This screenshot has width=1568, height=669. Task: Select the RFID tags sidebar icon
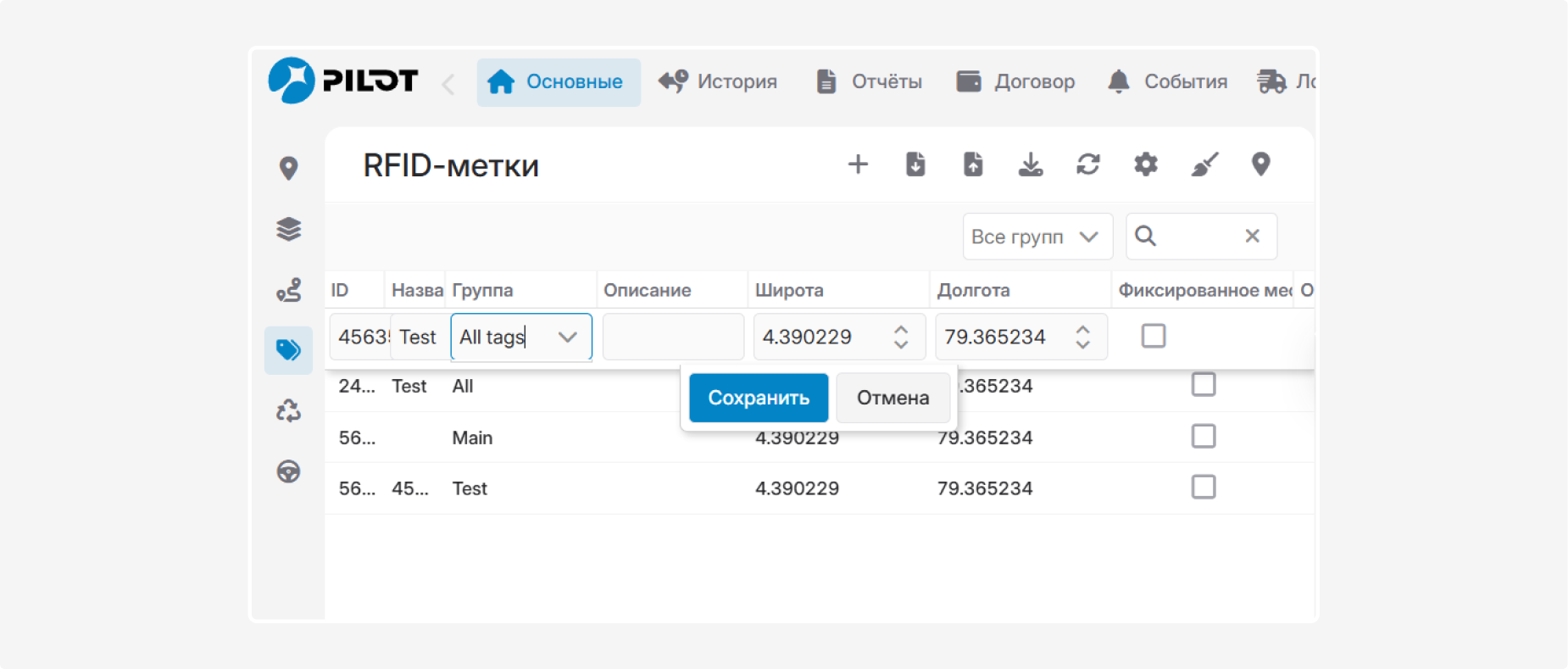[288, 350]
